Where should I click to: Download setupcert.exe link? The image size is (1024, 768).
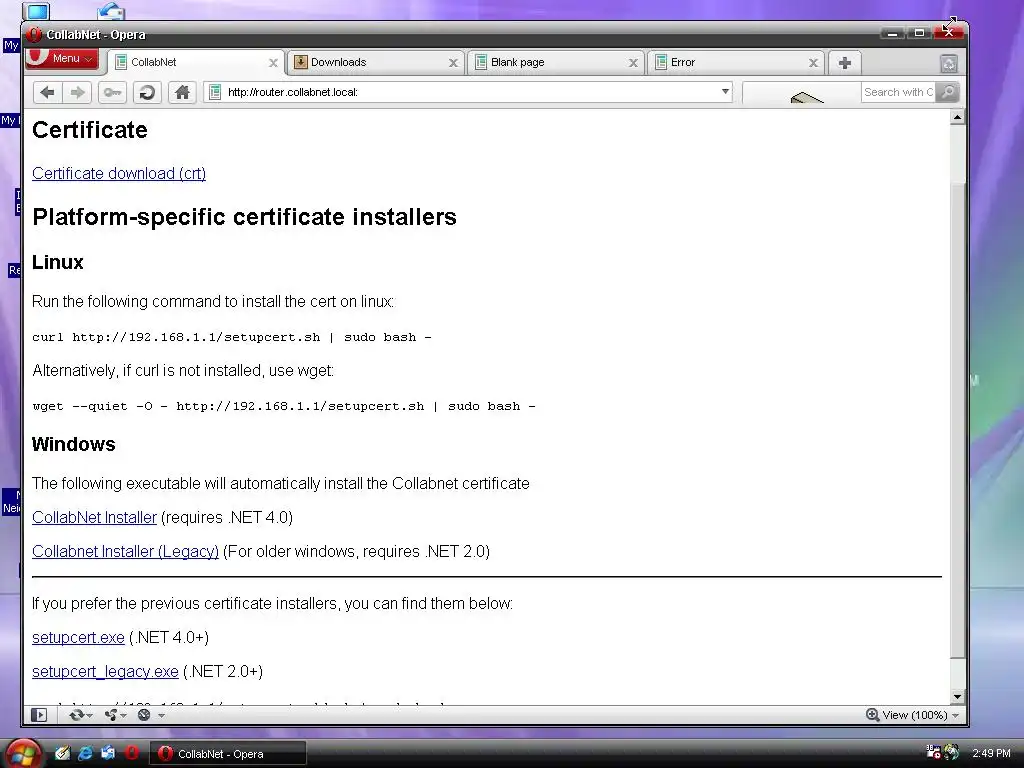[78, 638]
